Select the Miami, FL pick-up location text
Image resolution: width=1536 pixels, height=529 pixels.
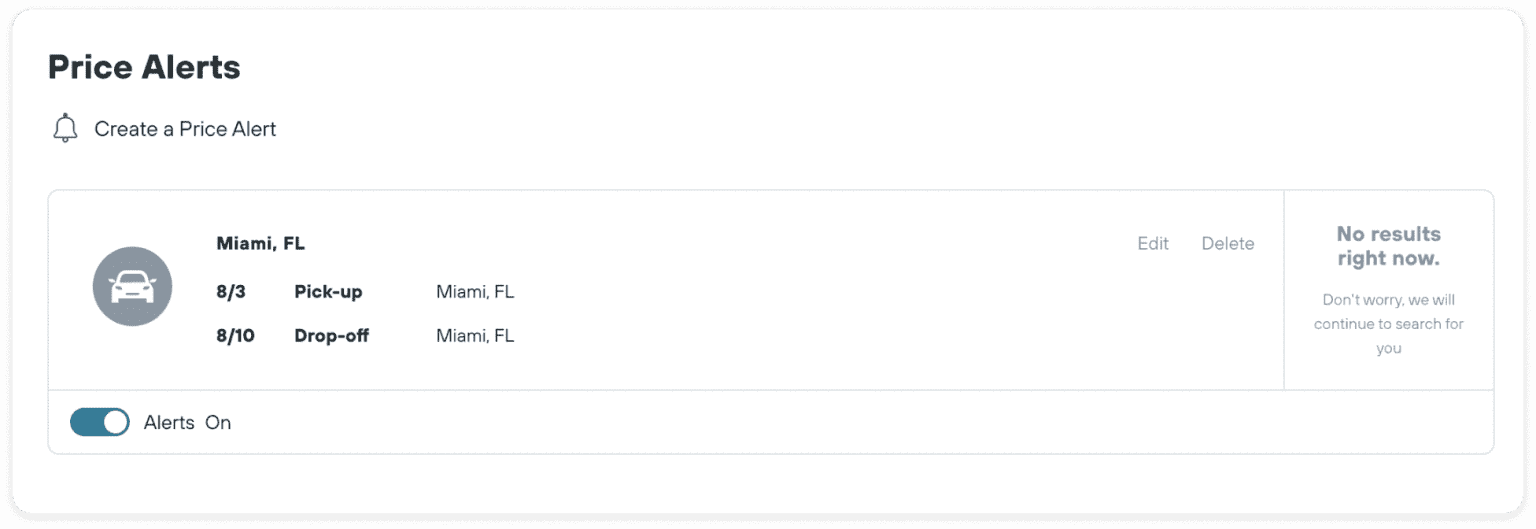click(x=475, y=292)
